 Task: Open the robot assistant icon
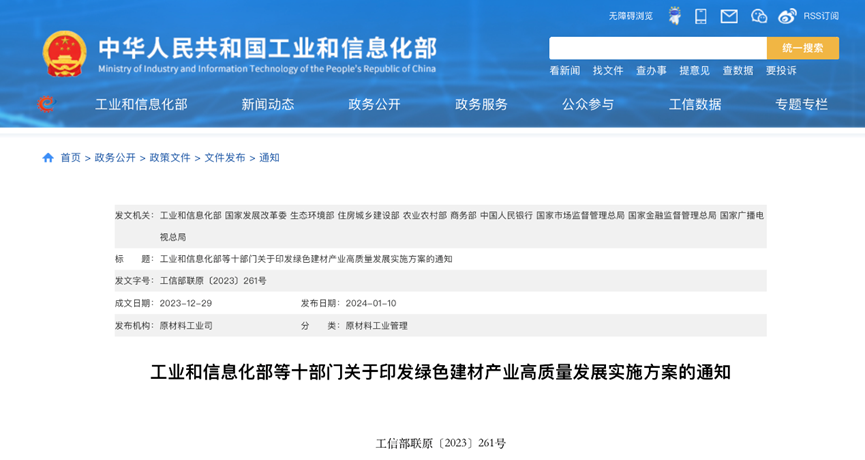pyautogui.click(x=674, y=16)
